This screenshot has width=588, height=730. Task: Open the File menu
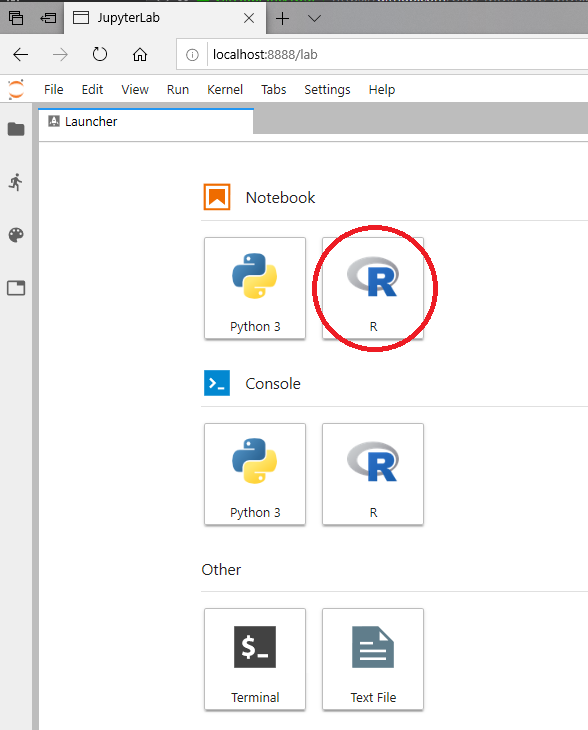point(54,89)
